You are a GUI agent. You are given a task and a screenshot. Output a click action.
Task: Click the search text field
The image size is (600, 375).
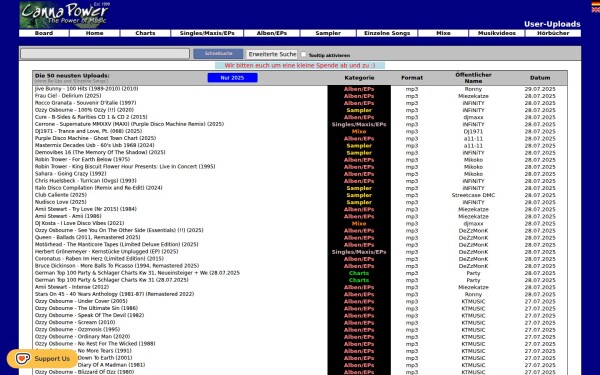pyautogui.click(x=105, y=54)
